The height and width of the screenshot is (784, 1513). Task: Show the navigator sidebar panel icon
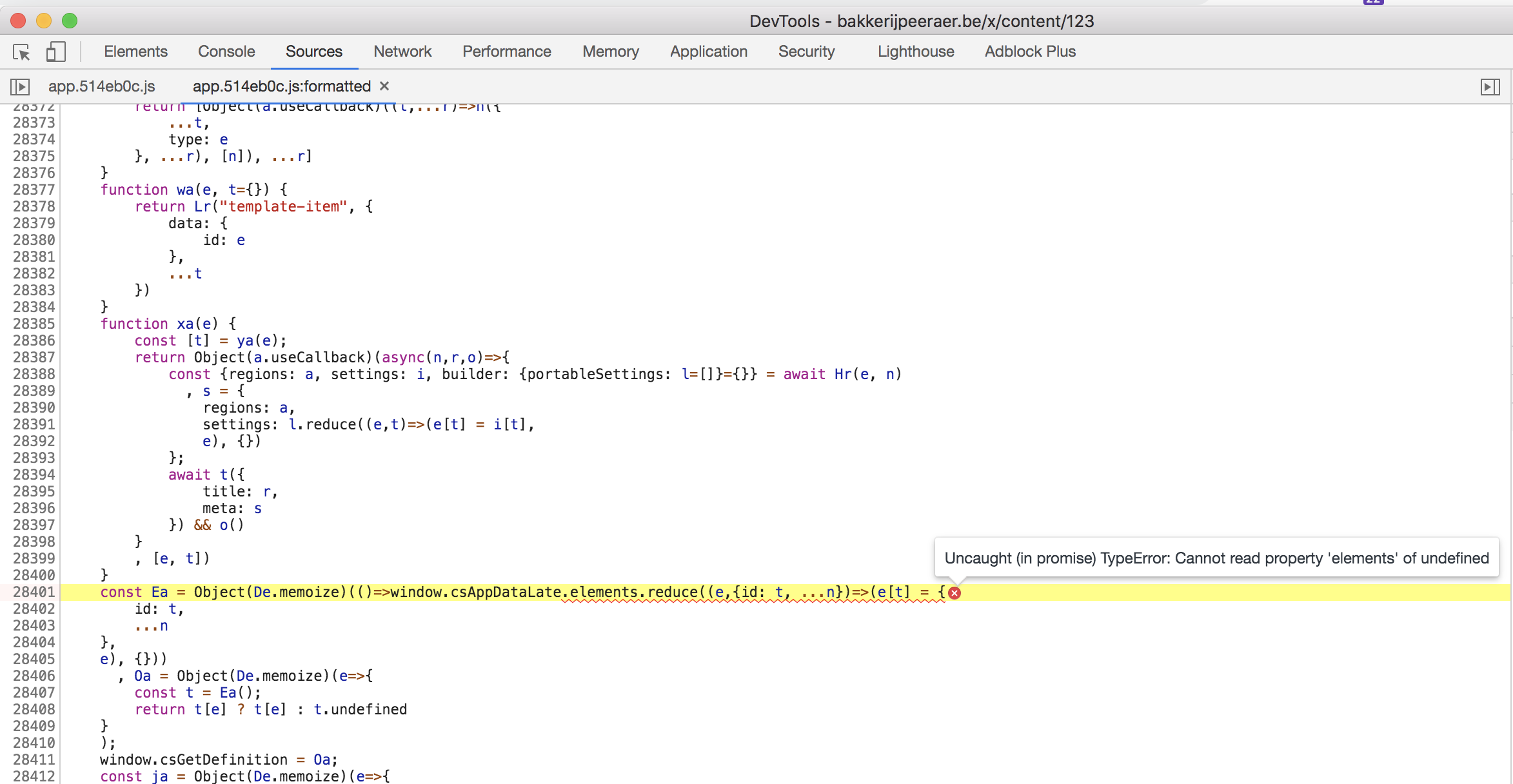(x=20, y=86)
